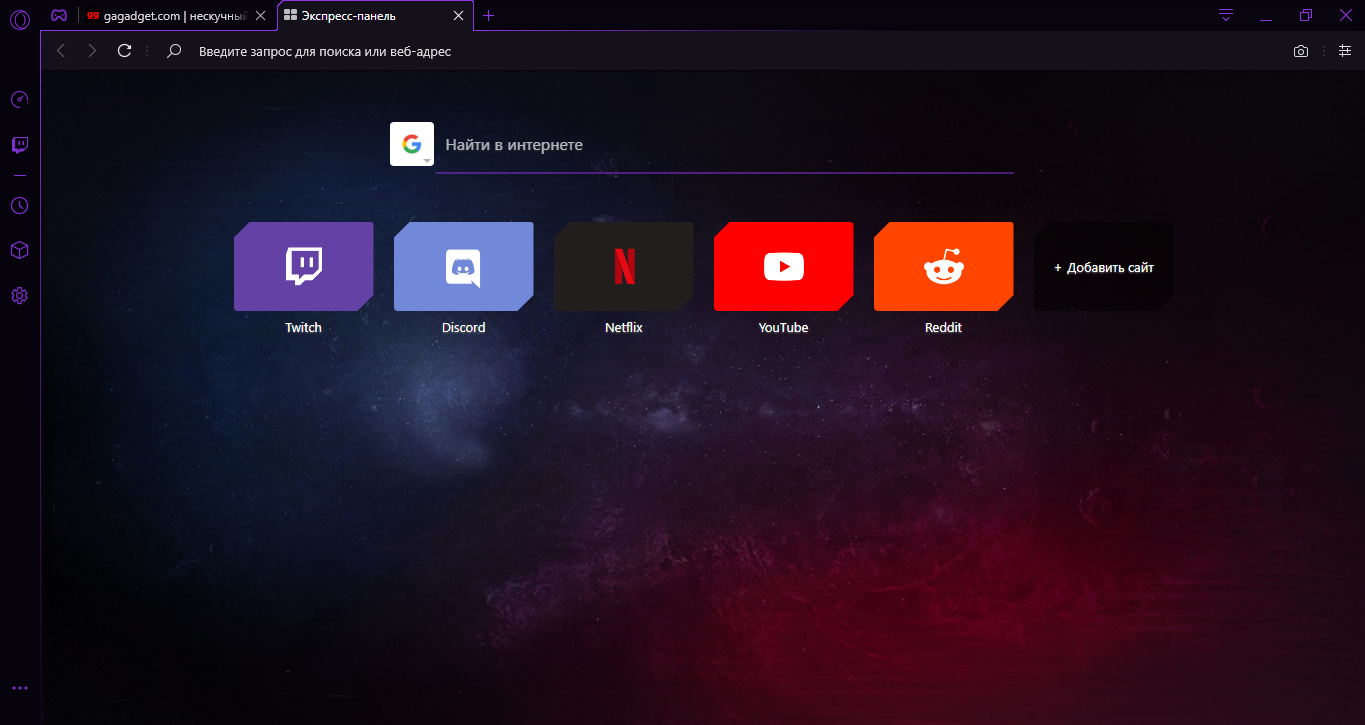Open a new tab with plus button
The height and width of the screenshot is (725, 1365).
(488, 16)
